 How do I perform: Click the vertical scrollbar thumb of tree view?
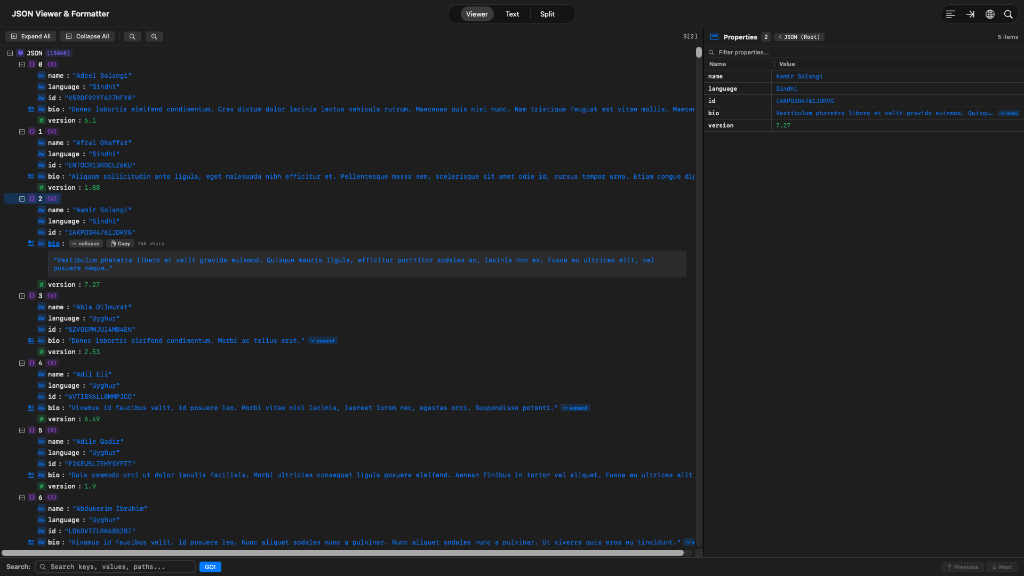[699, 52]
